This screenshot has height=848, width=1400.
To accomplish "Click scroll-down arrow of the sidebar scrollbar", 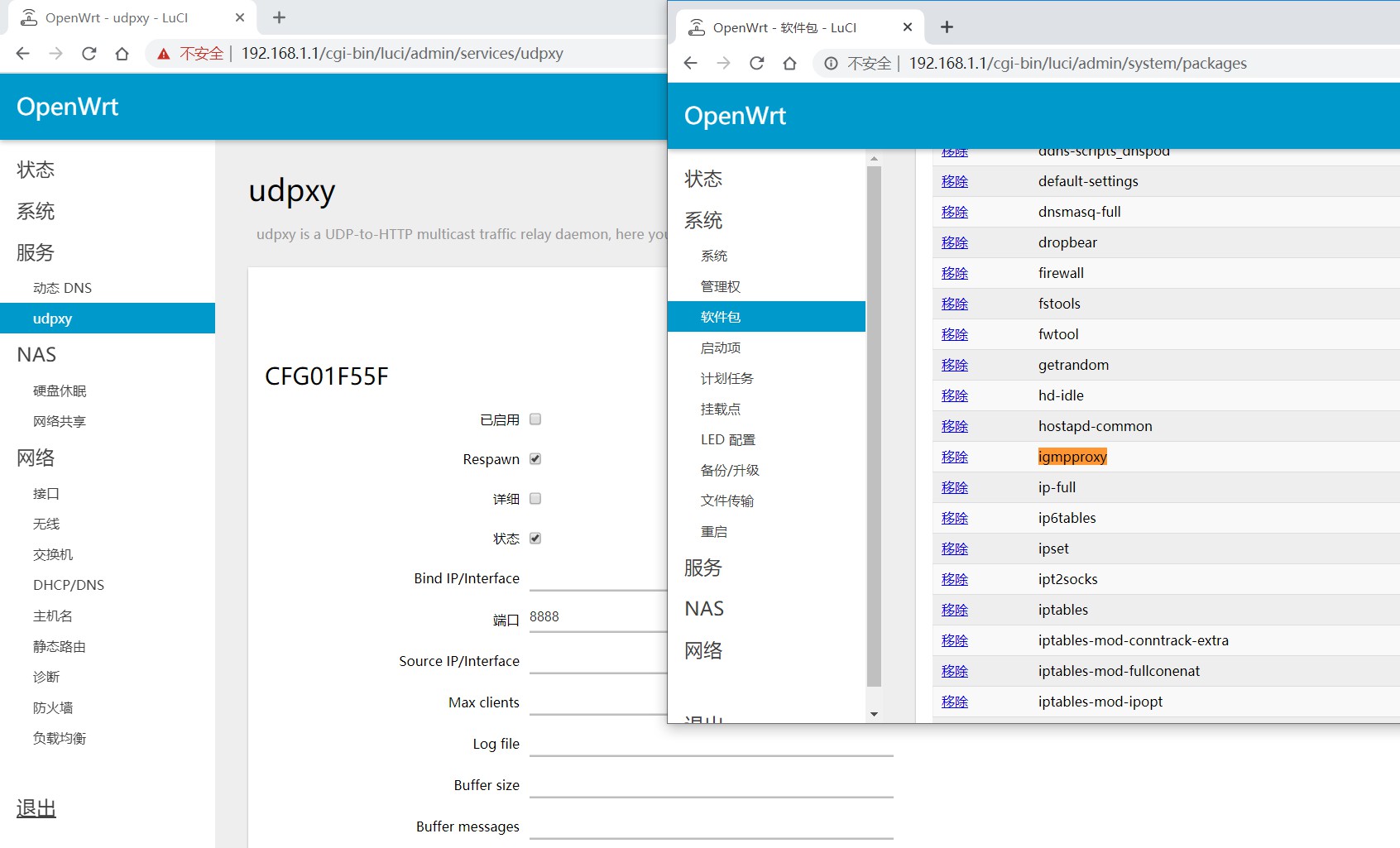I will click(874, 714).
